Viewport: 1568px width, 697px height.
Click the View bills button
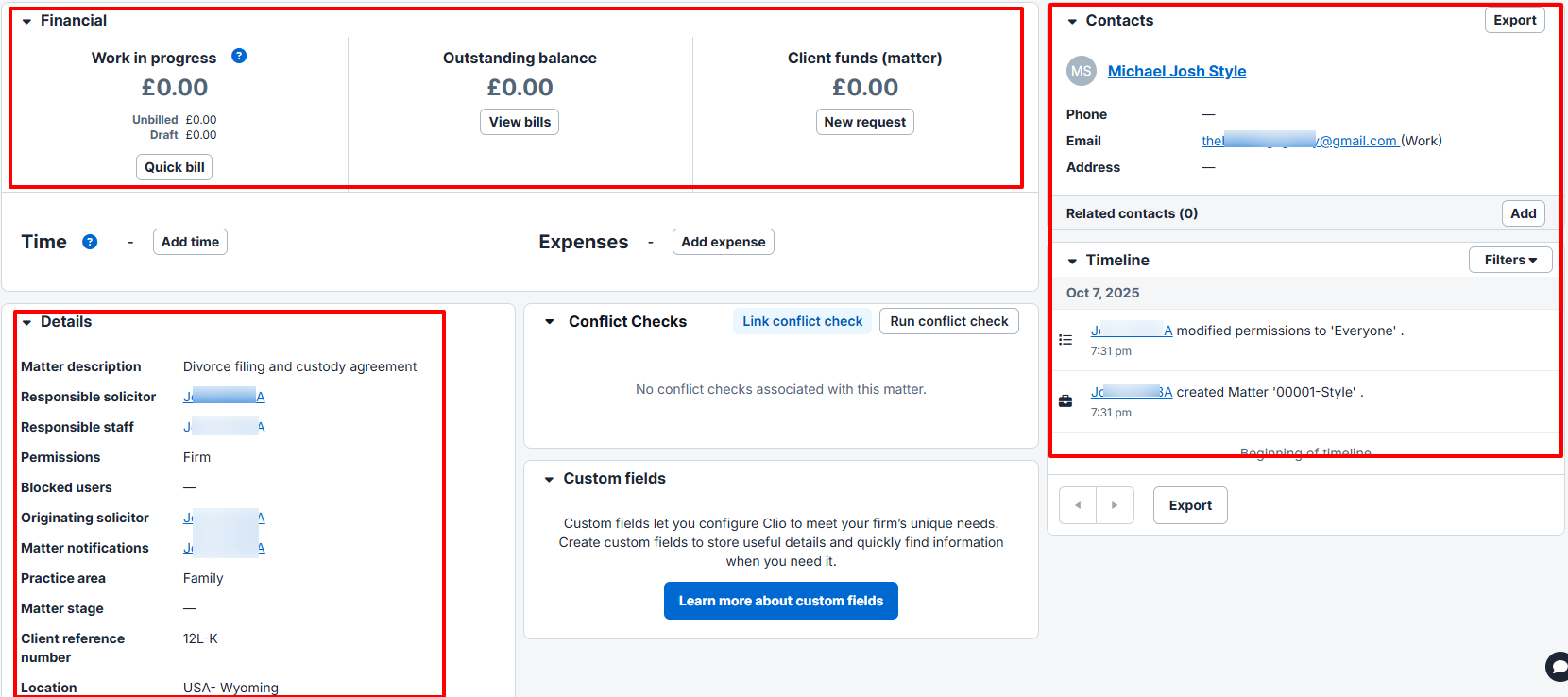pyautogui.click(x=520, y=122)
